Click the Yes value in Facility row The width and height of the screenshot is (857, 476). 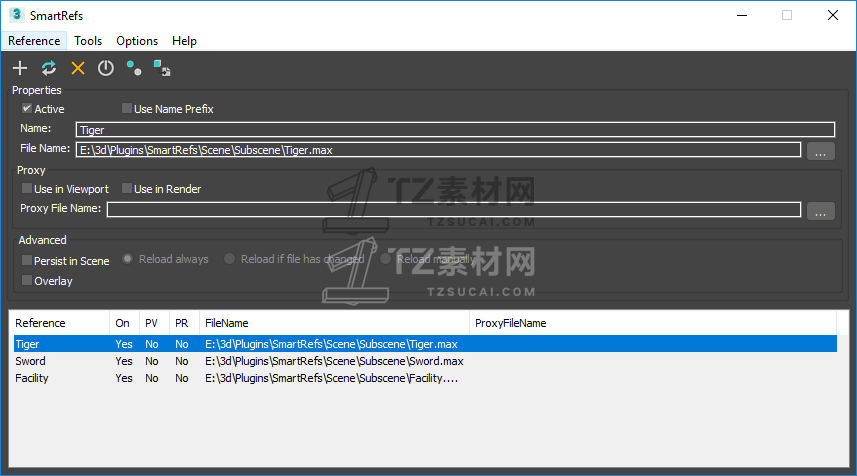tap(124, 378)
